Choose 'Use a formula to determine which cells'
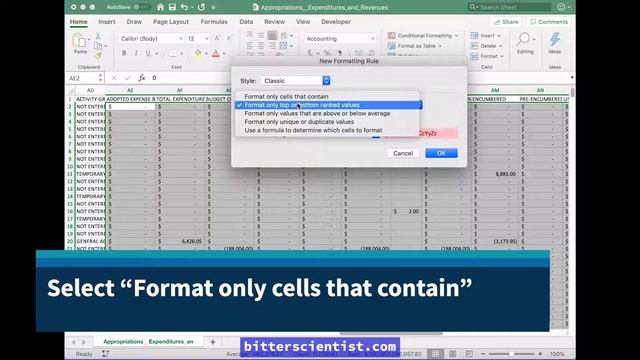This screenshot has width=640, height=360. [327, 130]
